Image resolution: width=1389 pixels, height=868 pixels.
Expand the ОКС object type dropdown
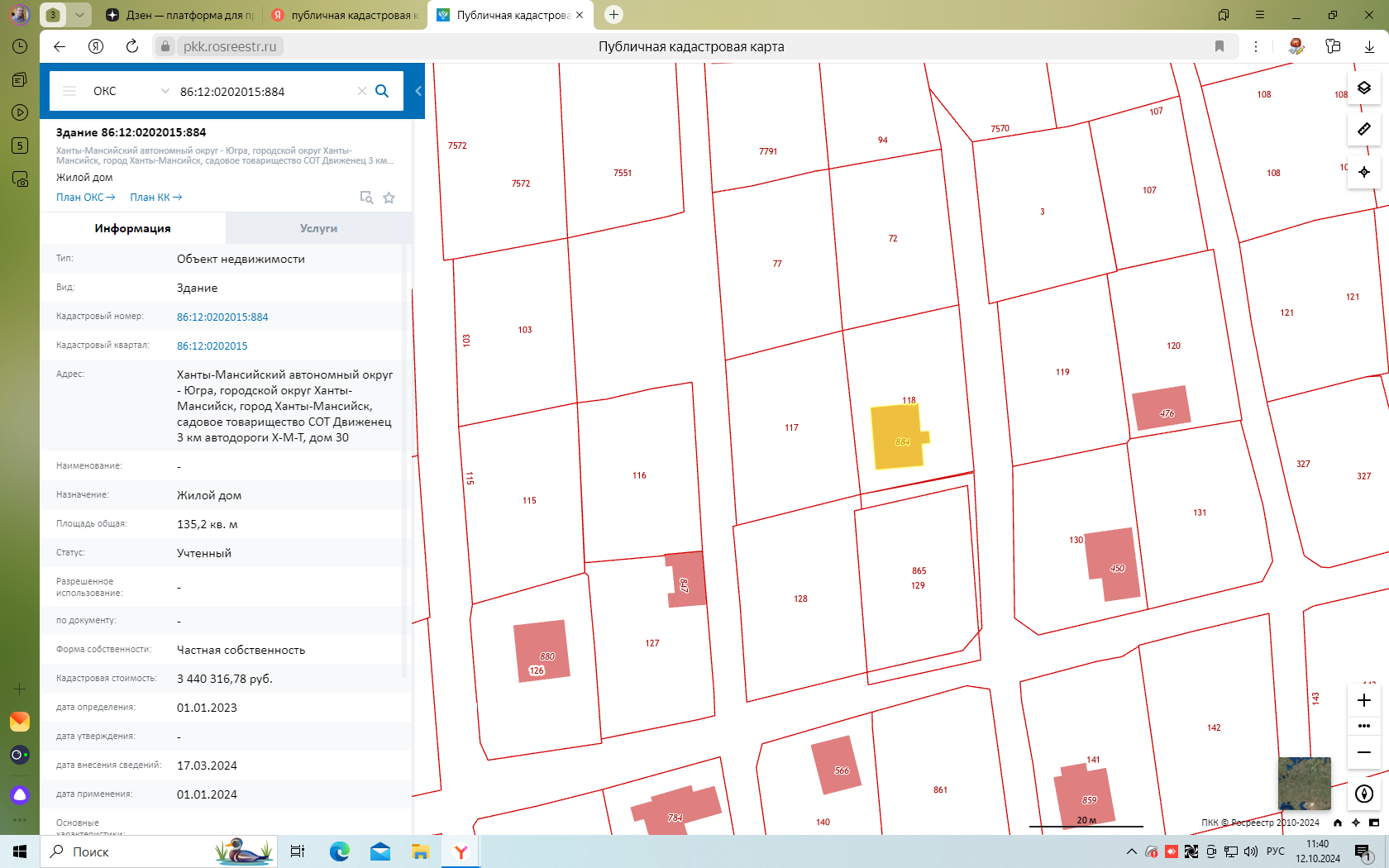165,91
